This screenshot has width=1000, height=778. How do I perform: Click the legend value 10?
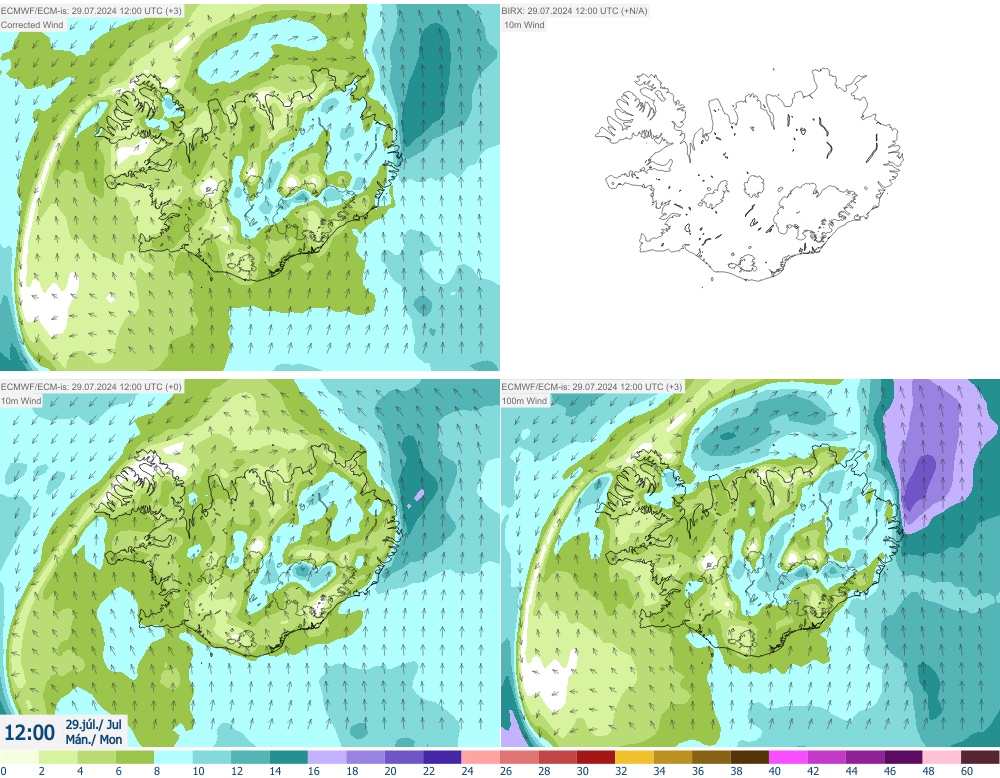click(x=198, y=771)
